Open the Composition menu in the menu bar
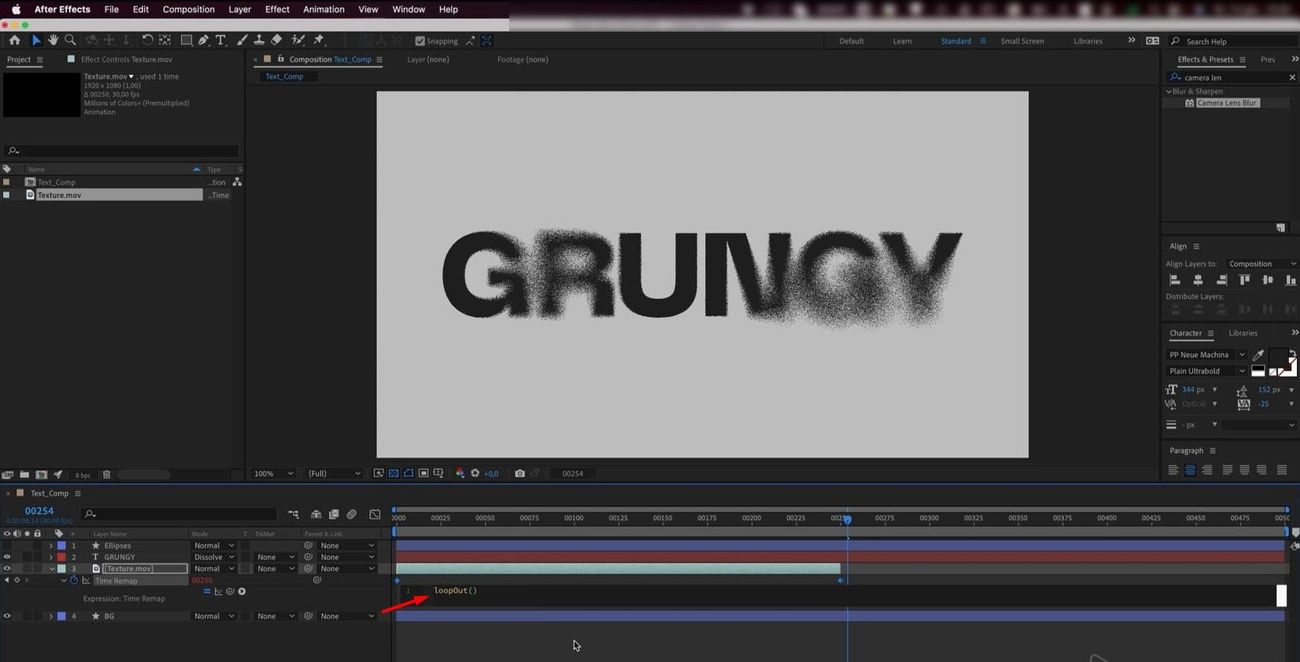The image size is (1300, 662). coord(188,9)
